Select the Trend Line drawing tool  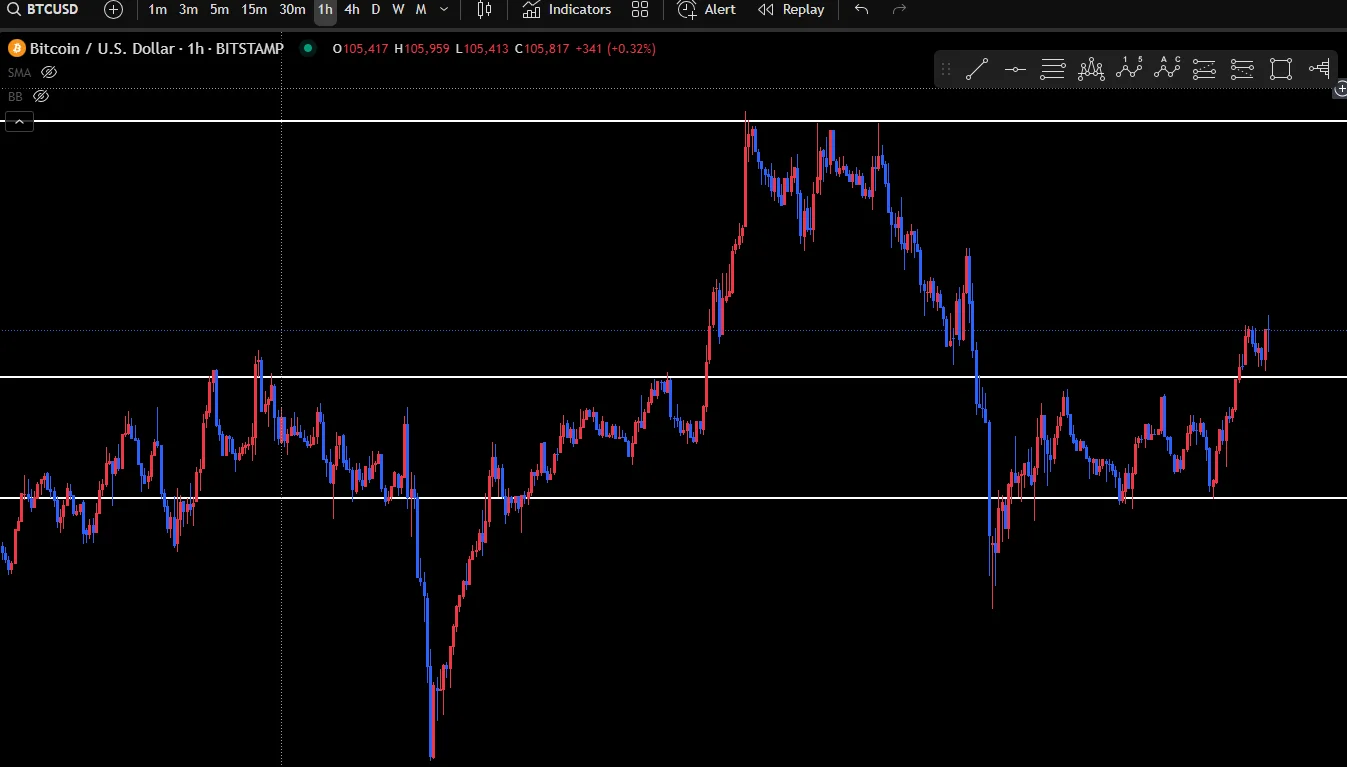point(977,69)
